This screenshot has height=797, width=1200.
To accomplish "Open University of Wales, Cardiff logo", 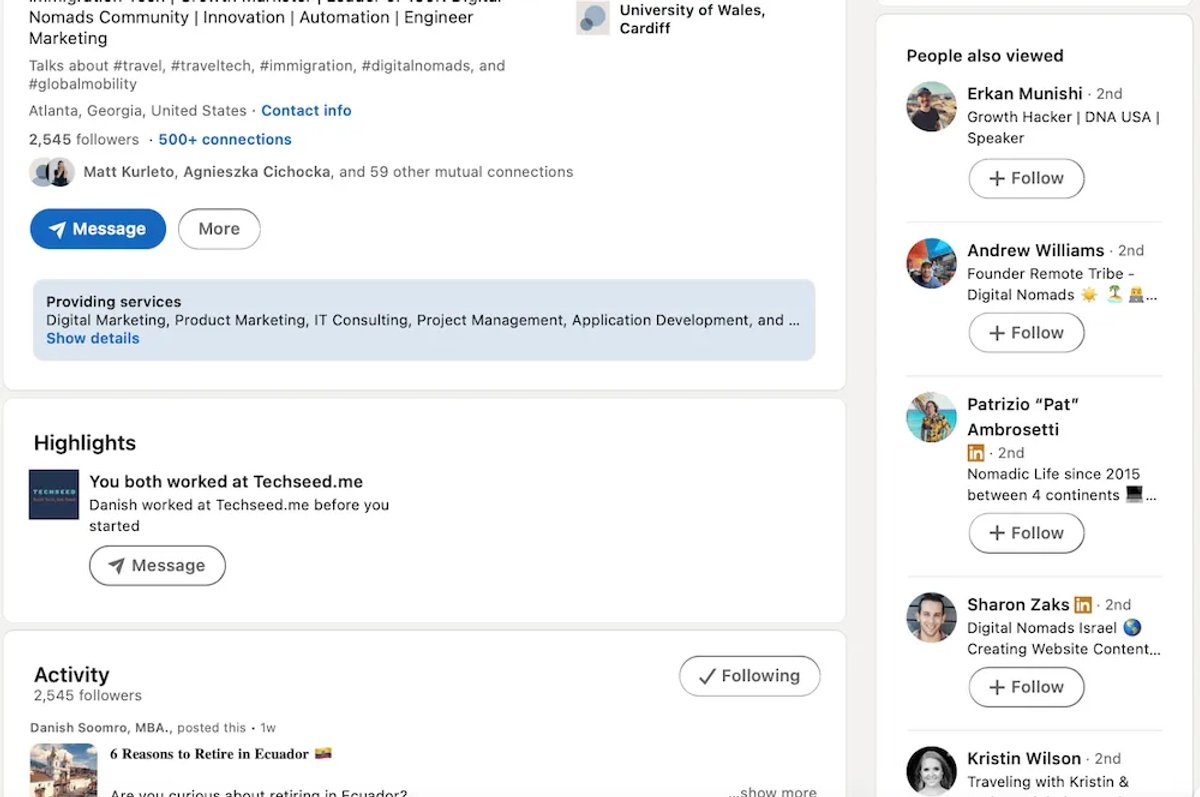I will point(593,17).
